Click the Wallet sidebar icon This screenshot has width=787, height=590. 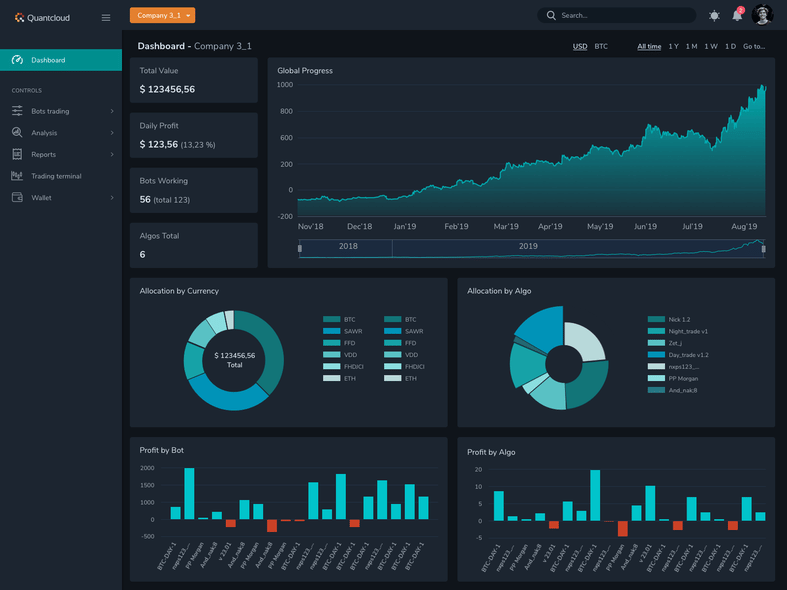17,198
